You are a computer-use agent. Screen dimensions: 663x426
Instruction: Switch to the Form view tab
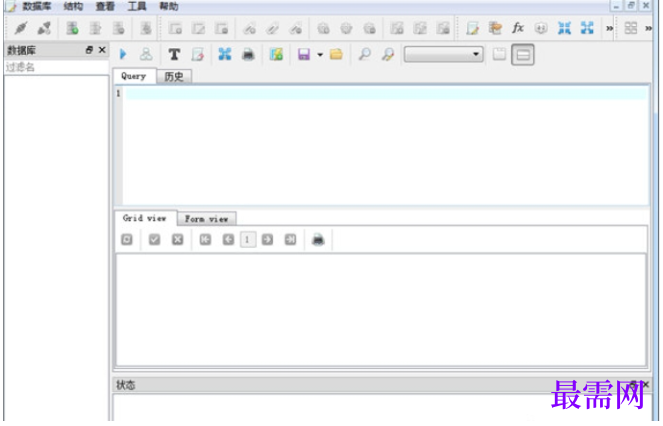click(206, 219)
